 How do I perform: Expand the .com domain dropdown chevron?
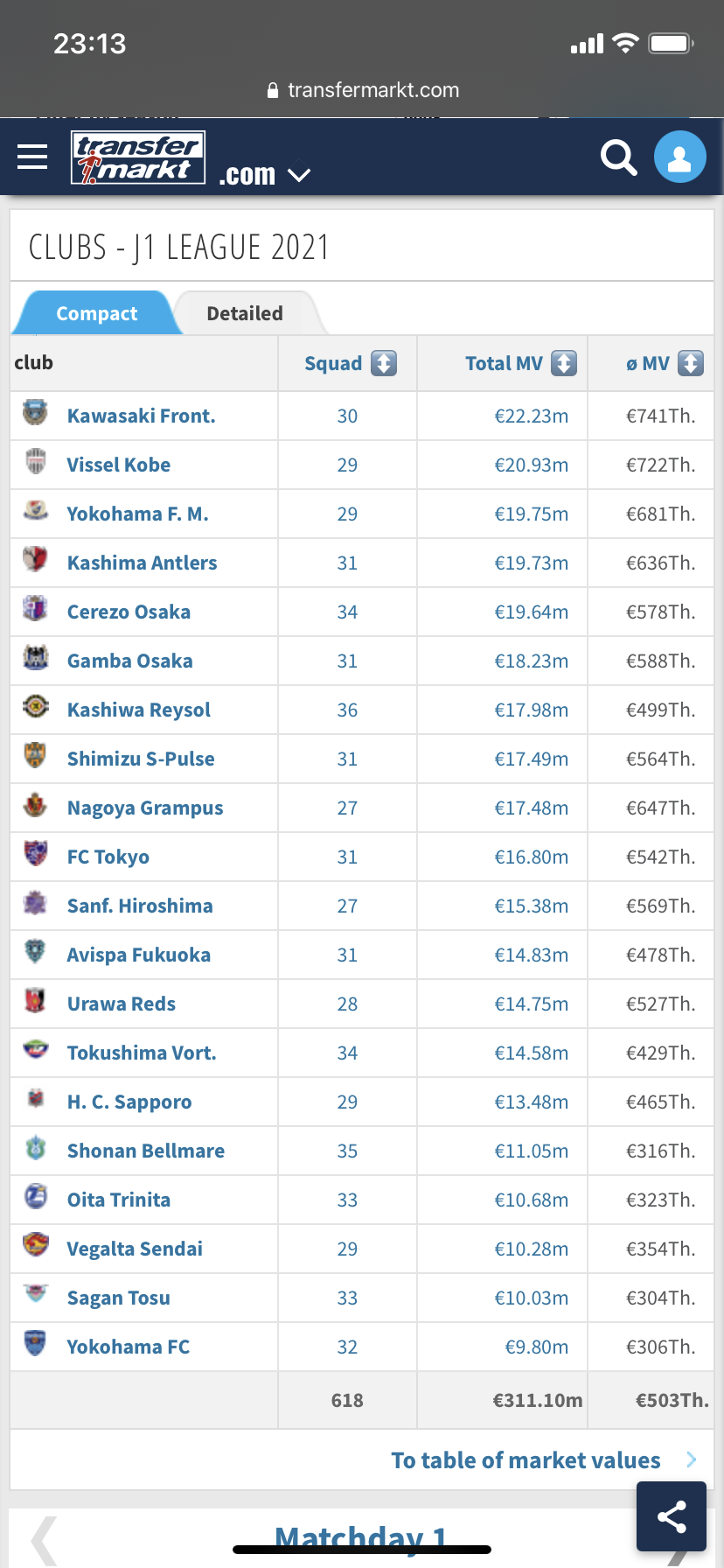[x=299, y=175]
